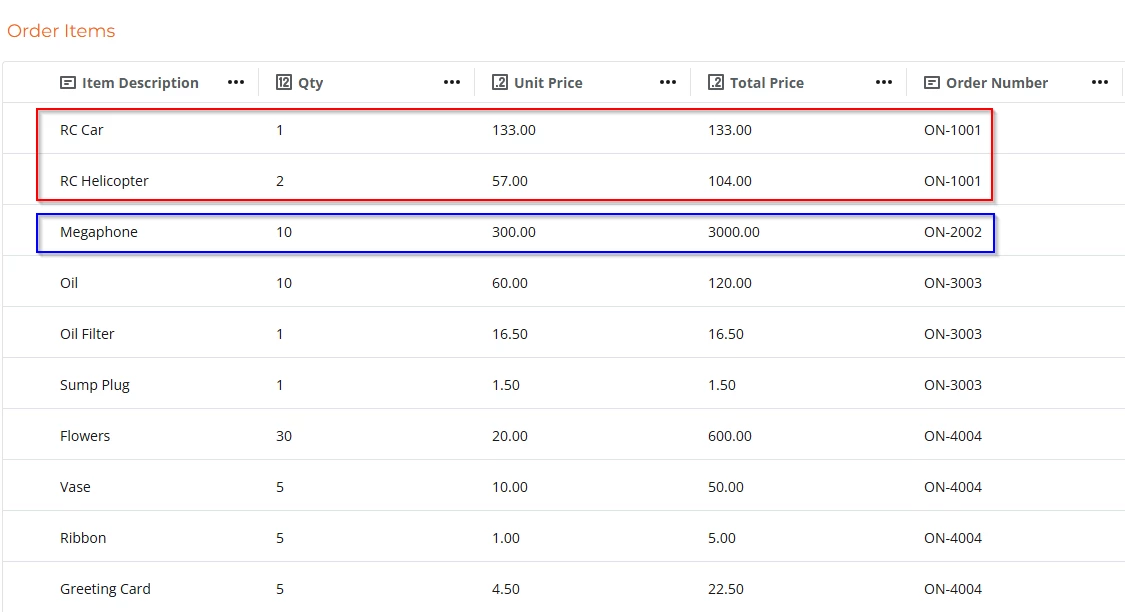Click the Qty column header label
The image size is (1125, 612).
311,83
